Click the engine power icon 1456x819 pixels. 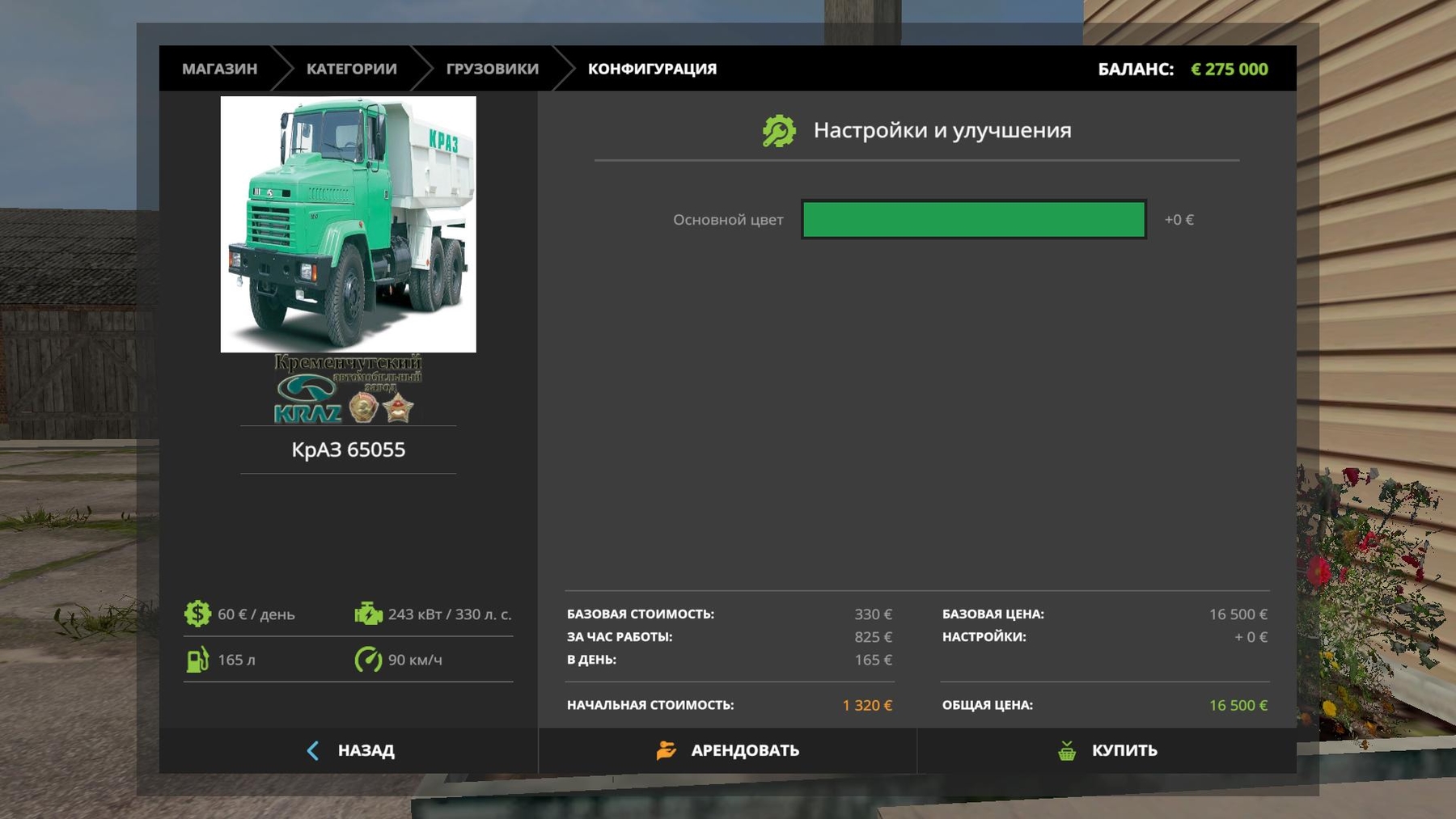pos(368,614)
